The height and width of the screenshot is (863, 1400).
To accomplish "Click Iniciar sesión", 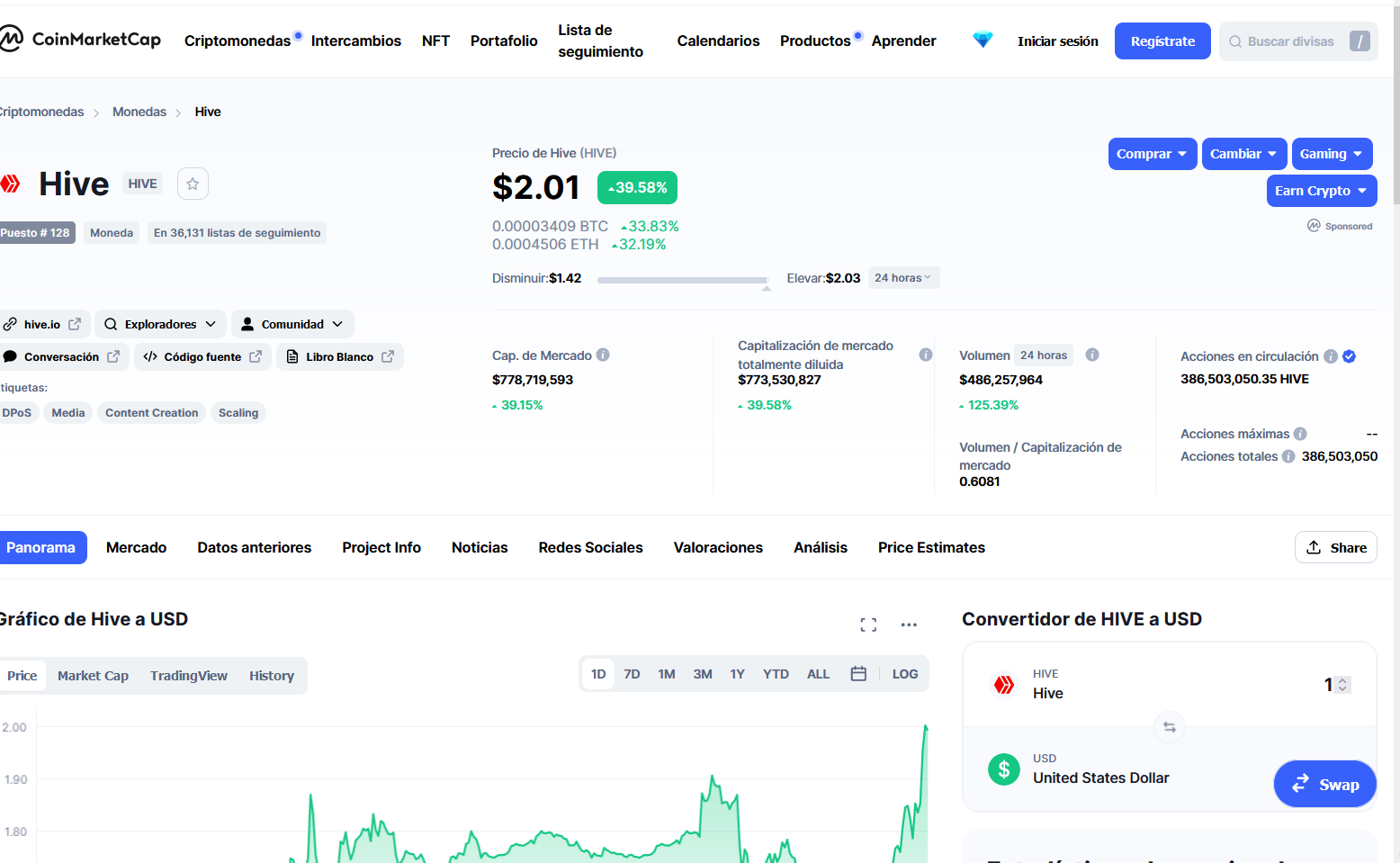I will (1058, 41).
